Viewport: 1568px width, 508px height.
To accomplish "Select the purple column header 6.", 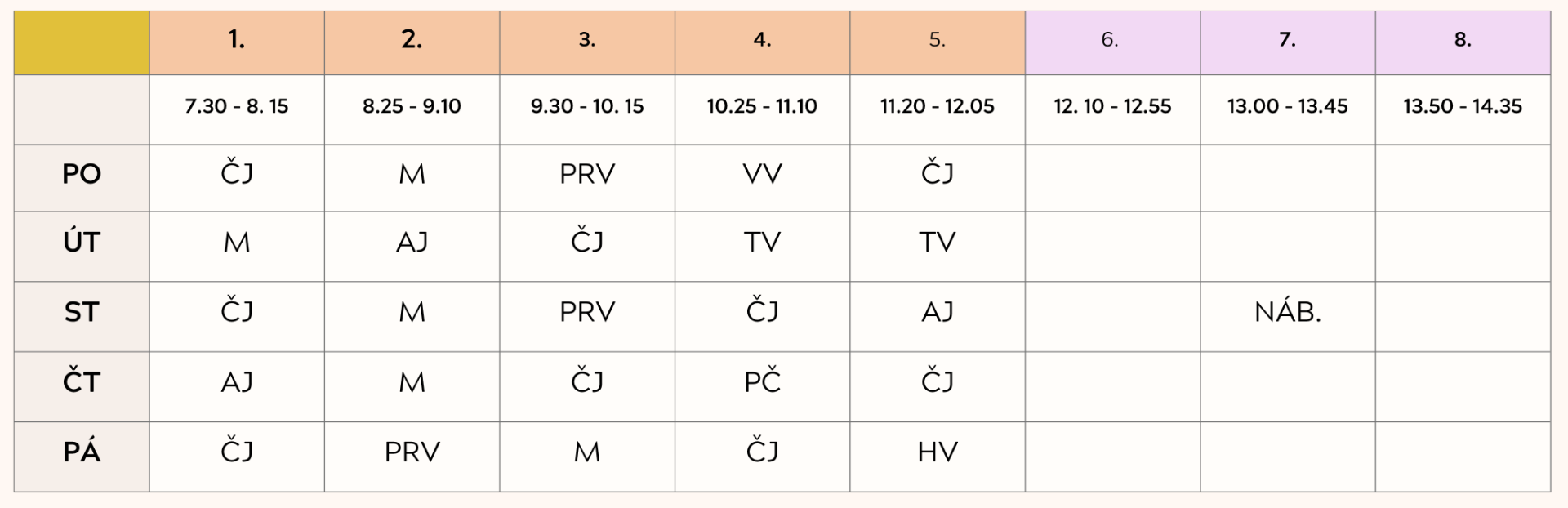I will click(x=1112, y=42).
